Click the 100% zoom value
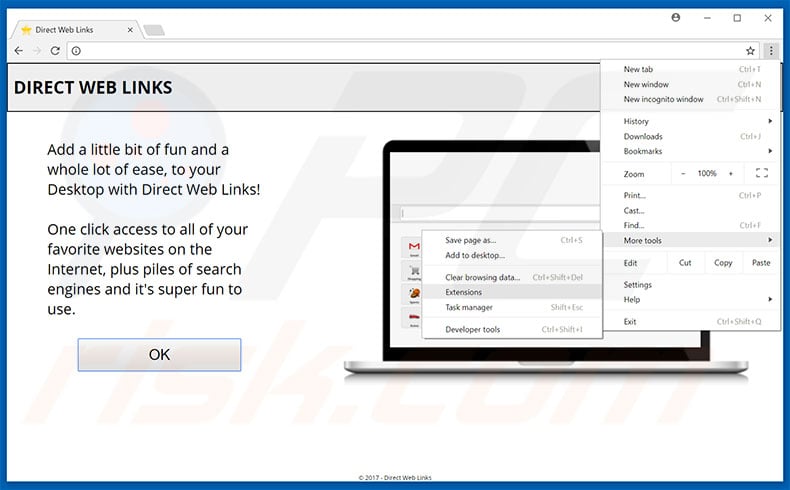Screen dimensions: 790x490 click(707, 173)
